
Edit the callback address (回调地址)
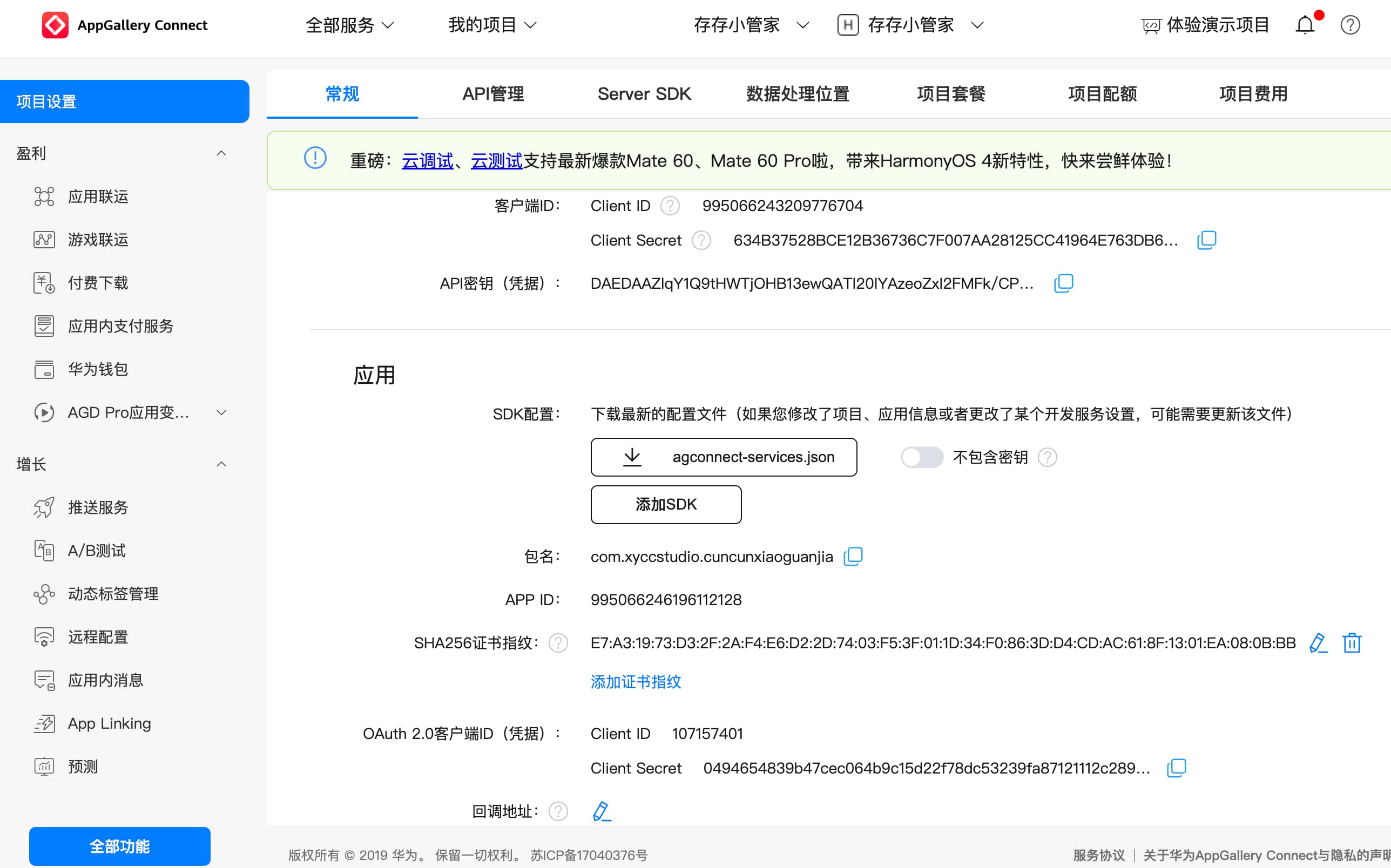click(x=601, y=811)
